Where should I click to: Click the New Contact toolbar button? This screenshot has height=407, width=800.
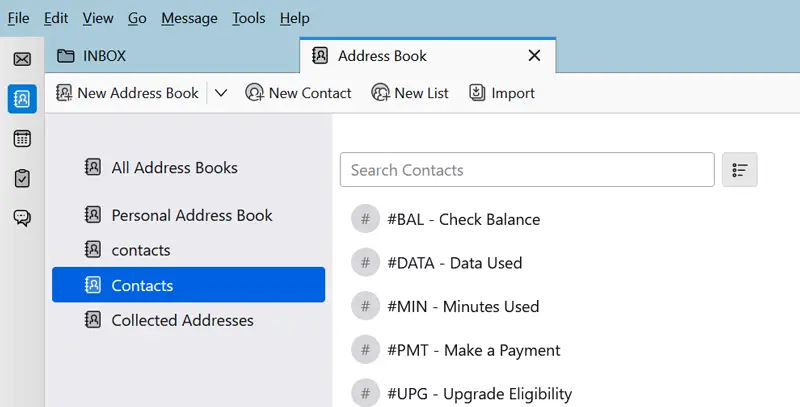(x=298, y=93)
